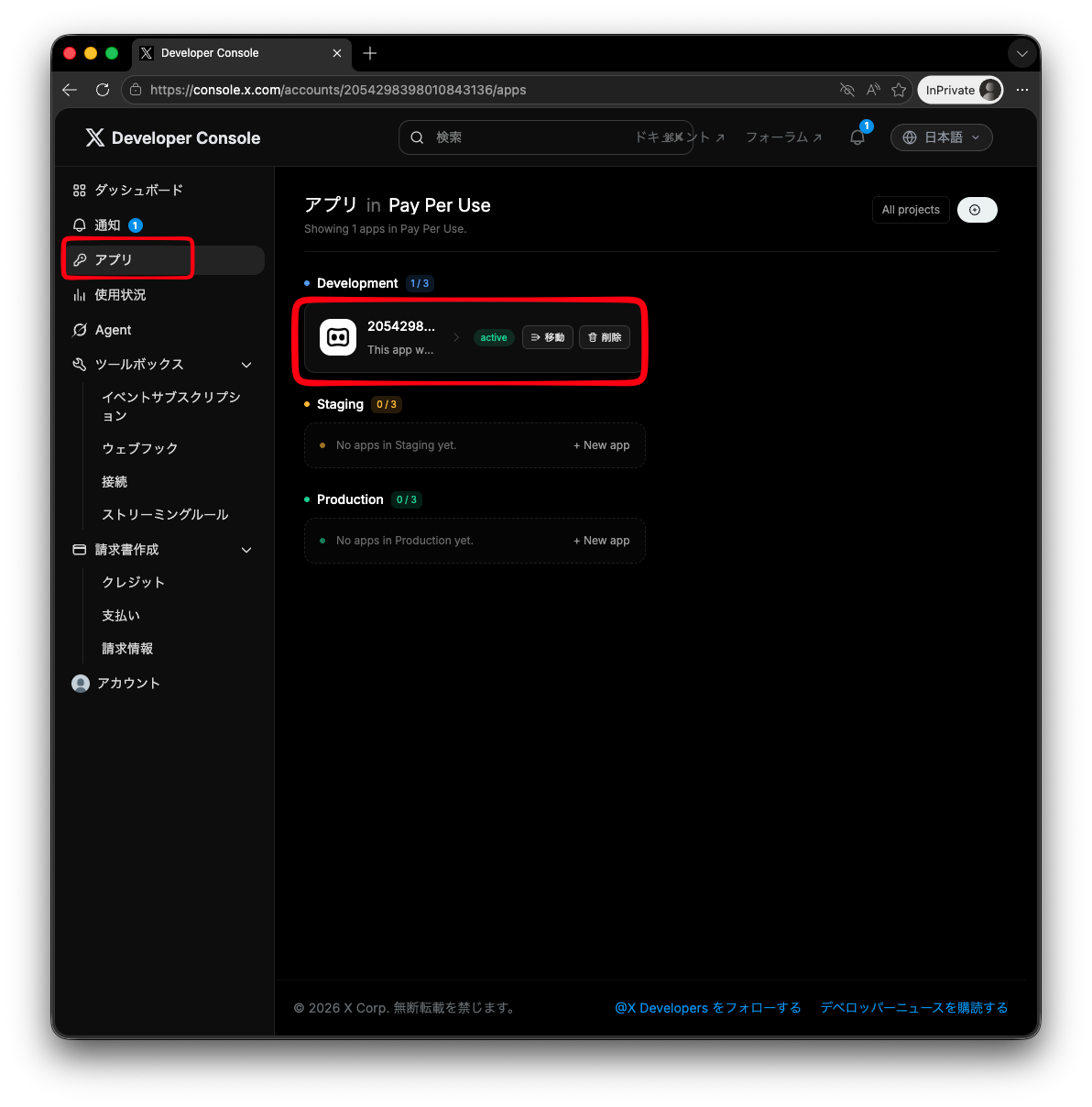This screenshot has width=1092, height=1107.
Task: Follow @X Developers footer link
Action: 708,1008
